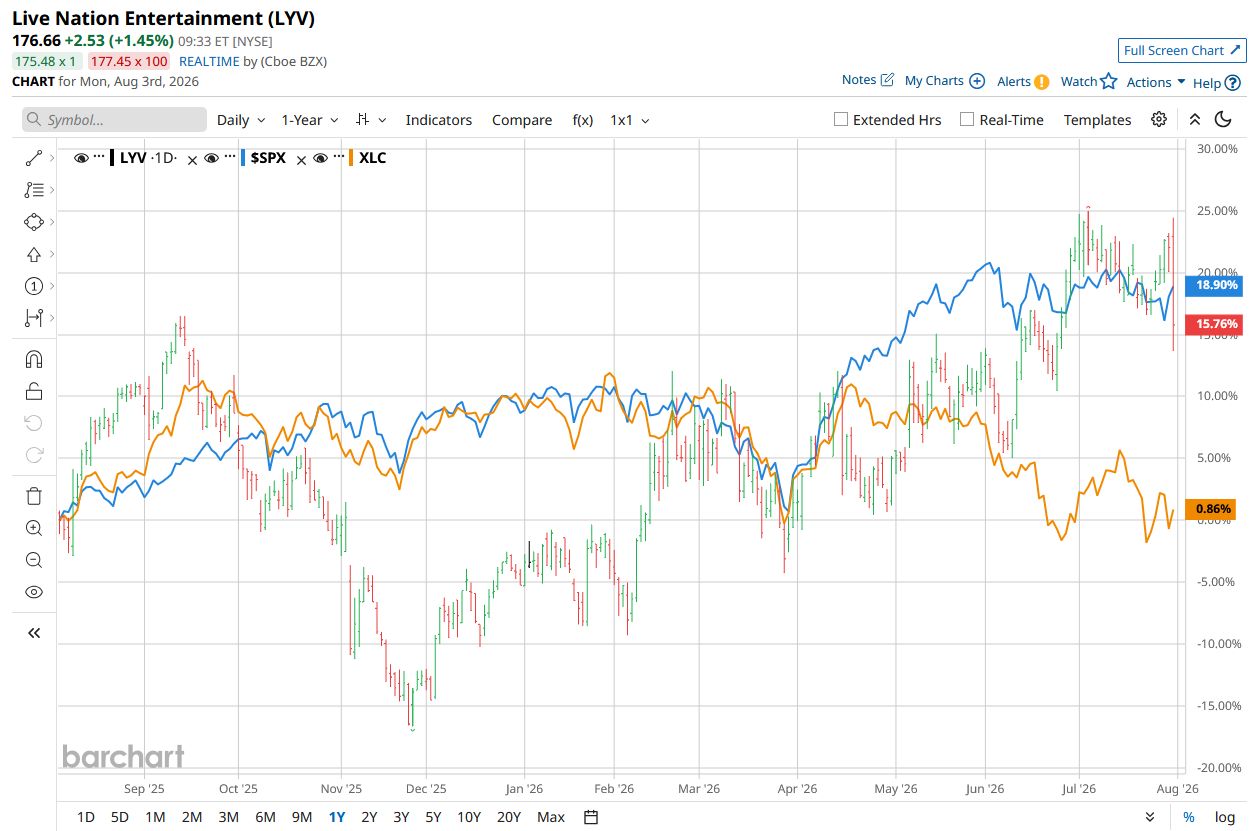Zoom in on the chart
This screenshot has width=1257, height=831.
click(33, 528)
